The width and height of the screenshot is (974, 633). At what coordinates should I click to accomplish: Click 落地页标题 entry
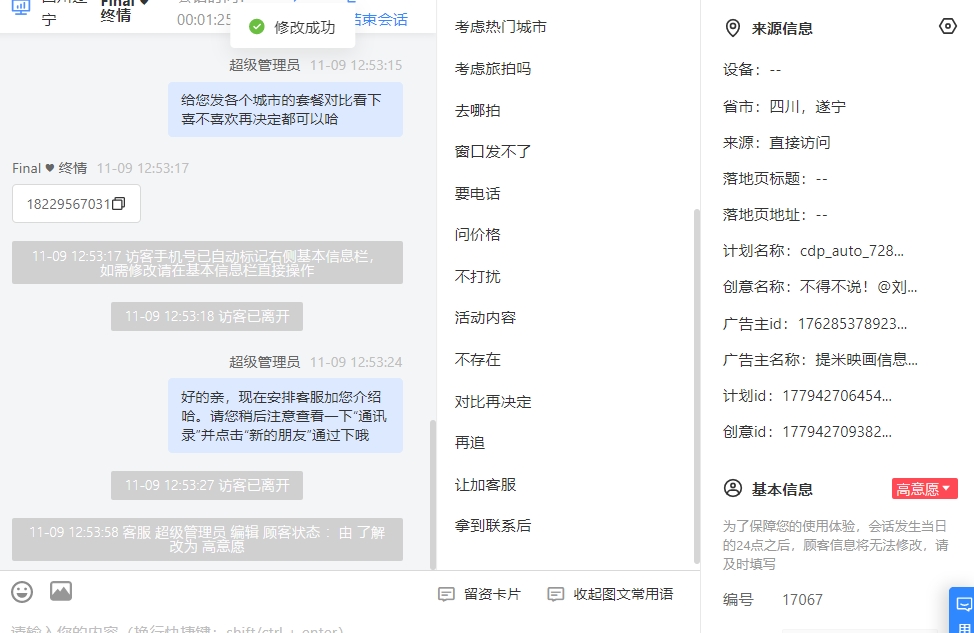775,179
